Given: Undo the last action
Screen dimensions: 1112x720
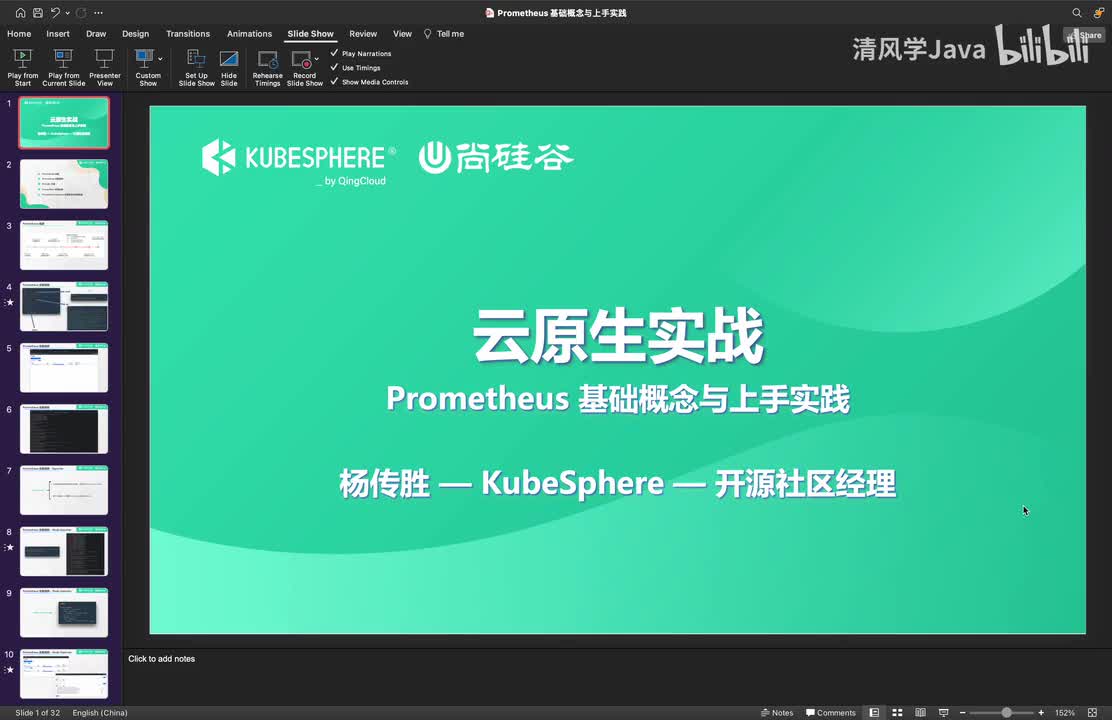Looking at the screenshot, I should (55, 13).
